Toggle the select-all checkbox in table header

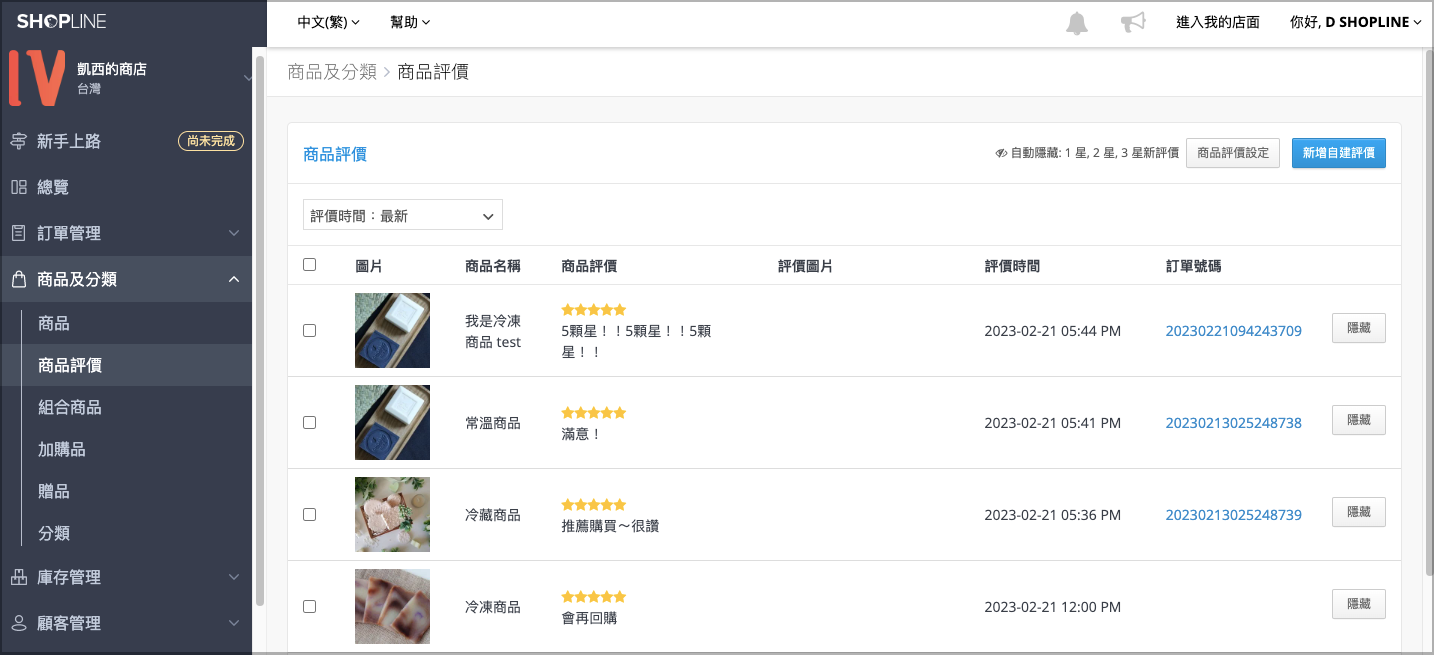tap(309, 265)
